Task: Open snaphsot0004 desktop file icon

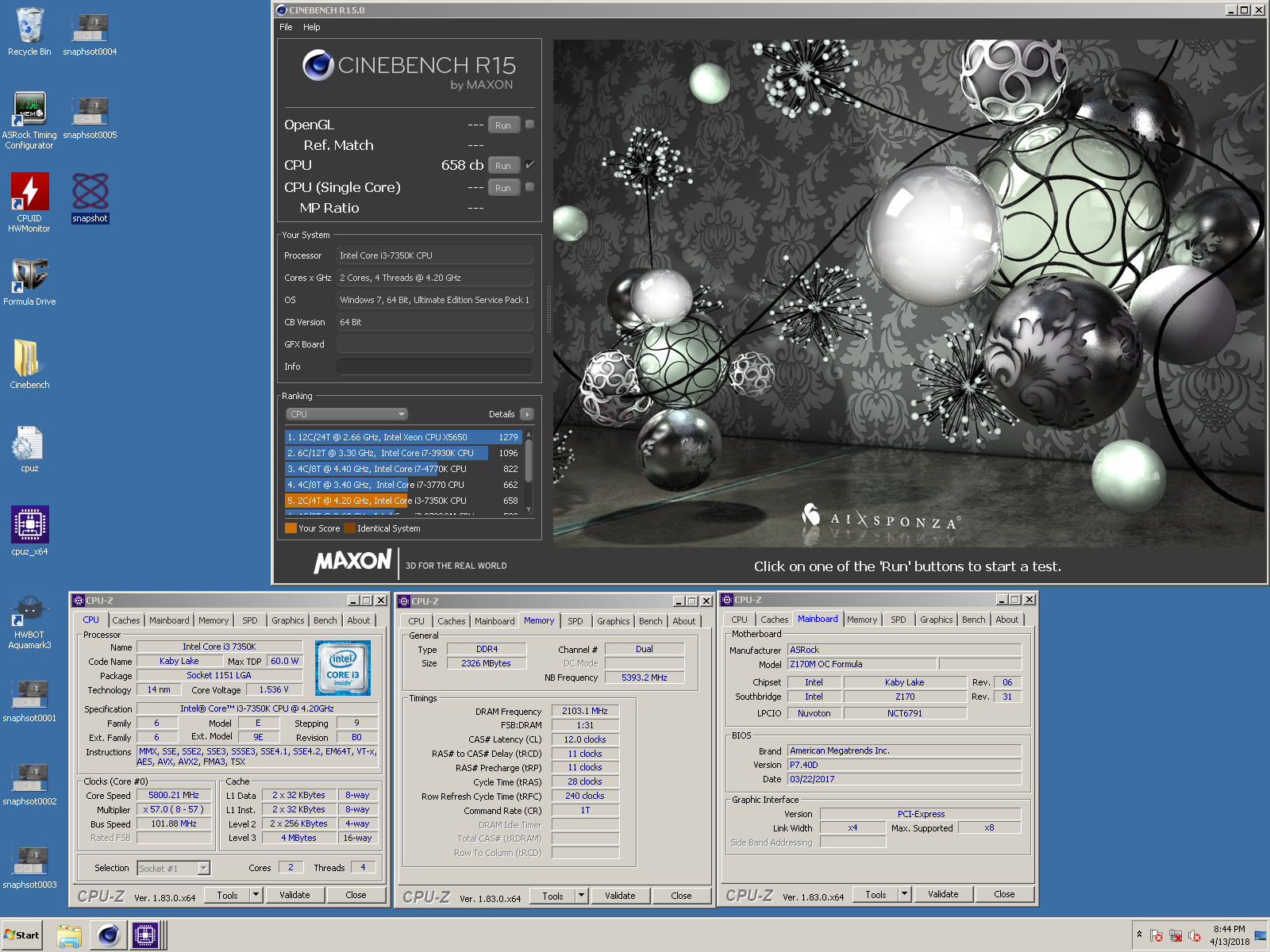Action: pyautogui.click(x=90, y=33)
